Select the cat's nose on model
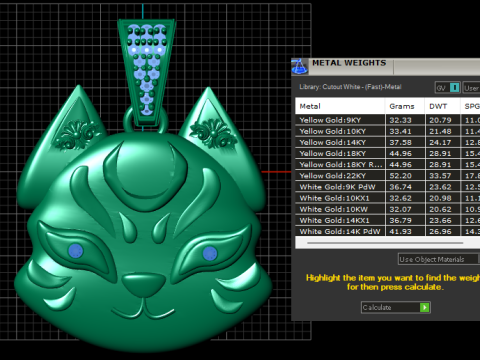Screen dimensions: 480x360 [144, 285]
